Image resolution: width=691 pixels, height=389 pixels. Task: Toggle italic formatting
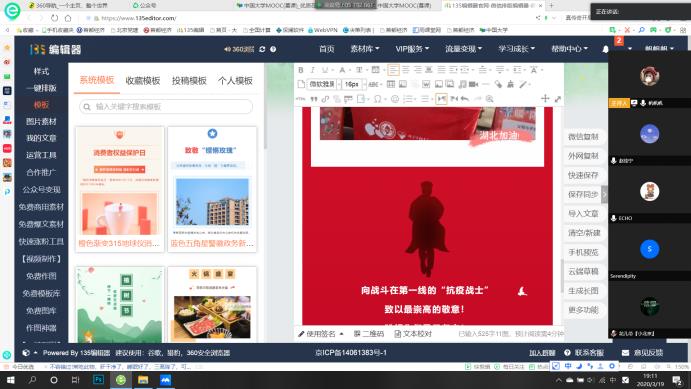click(312, 70)
